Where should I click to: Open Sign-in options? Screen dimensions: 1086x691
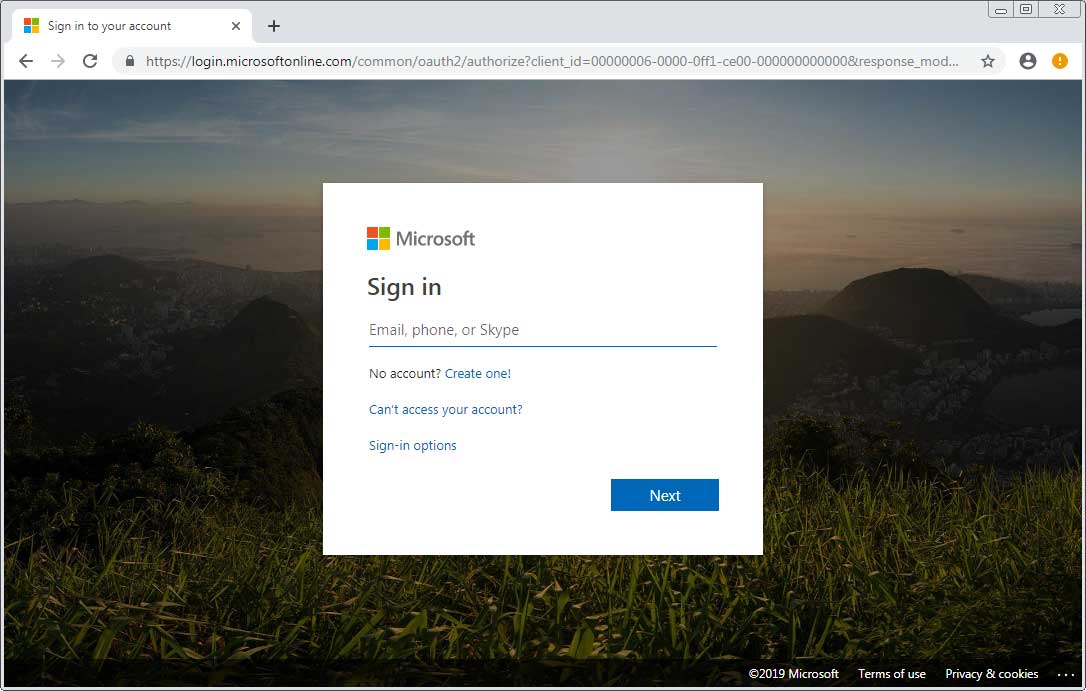click(x=412, y=445)
